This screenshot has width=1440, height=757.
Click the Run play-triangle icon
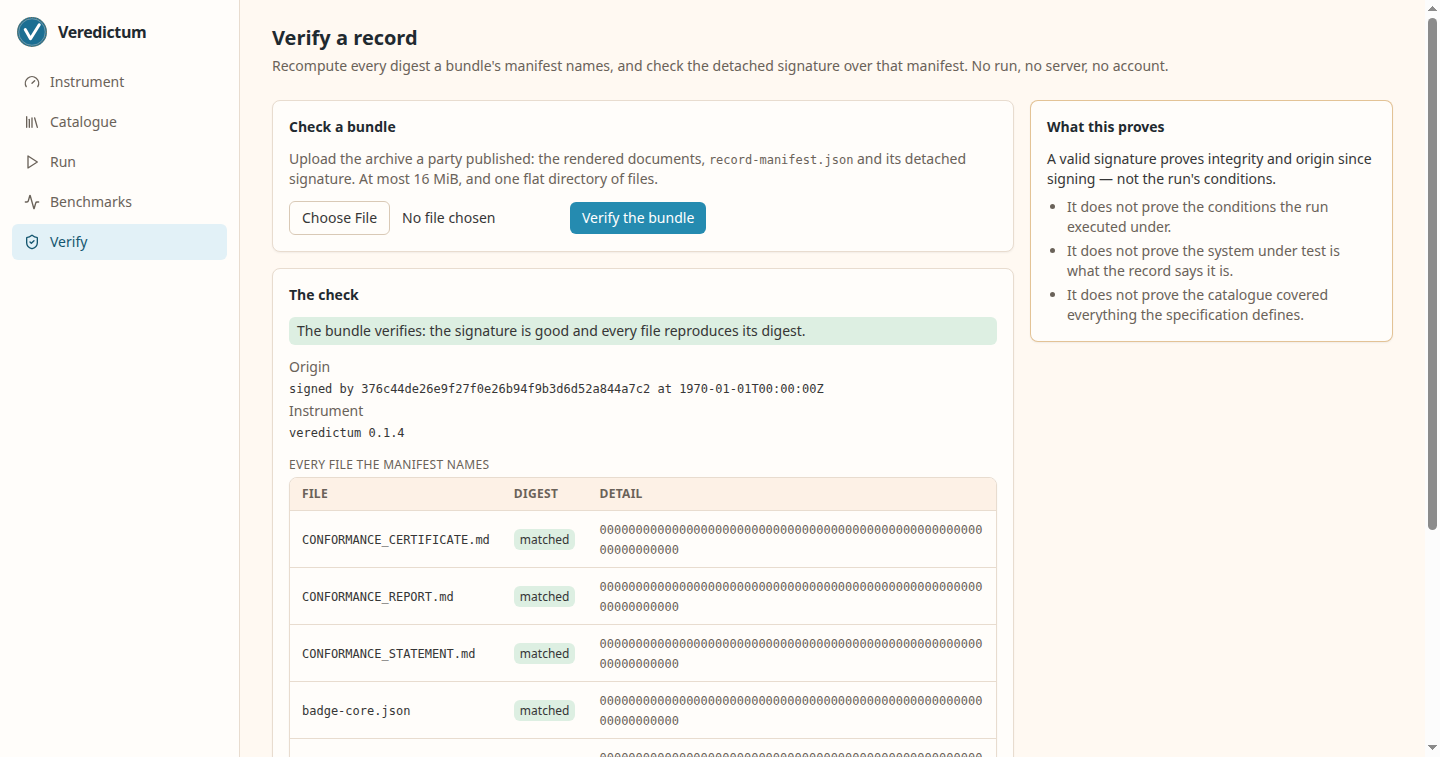[x=32, y=162]
